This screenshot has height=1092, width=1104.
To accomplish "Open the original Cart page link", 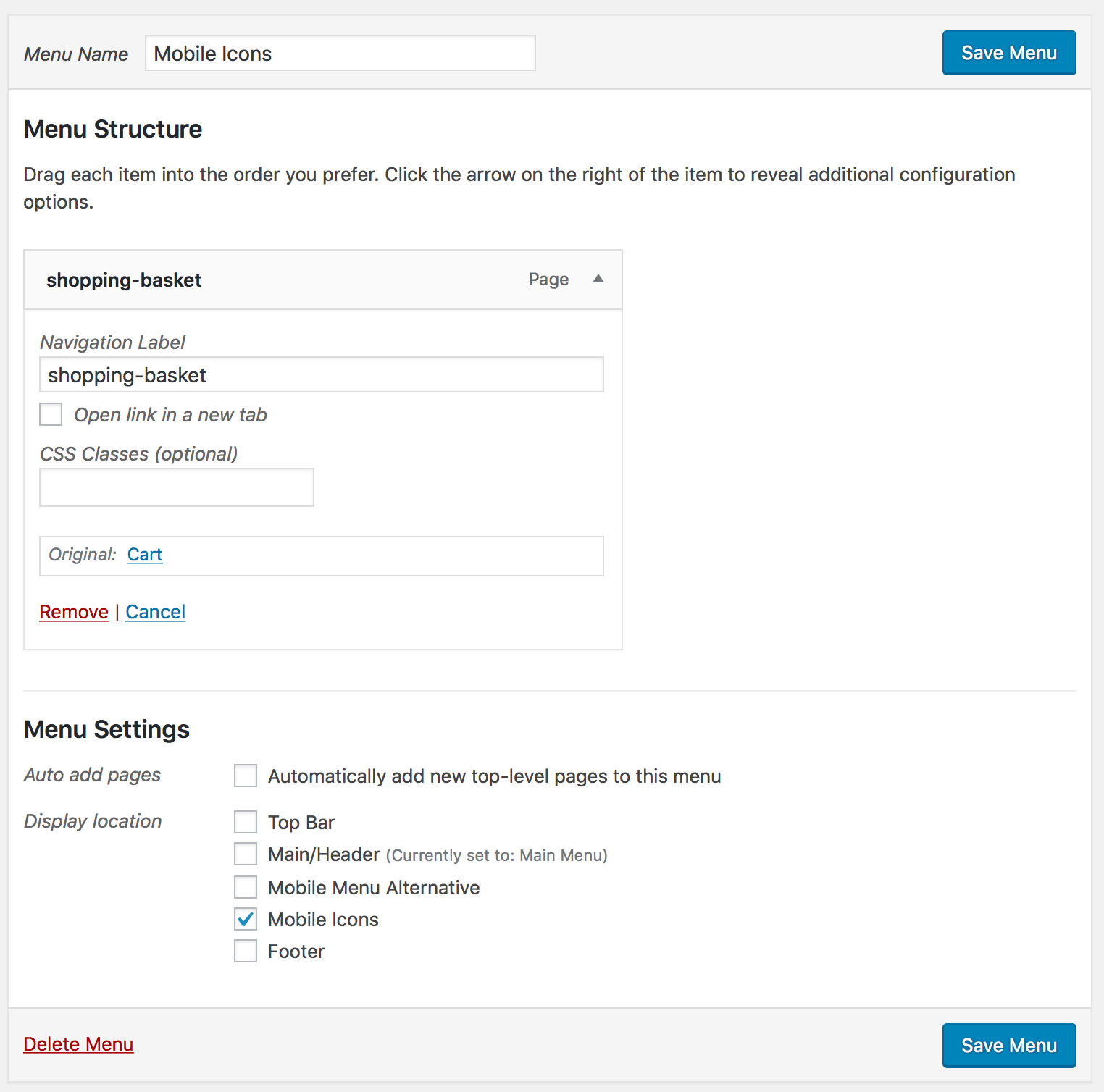I will click(x=145, y=555).
